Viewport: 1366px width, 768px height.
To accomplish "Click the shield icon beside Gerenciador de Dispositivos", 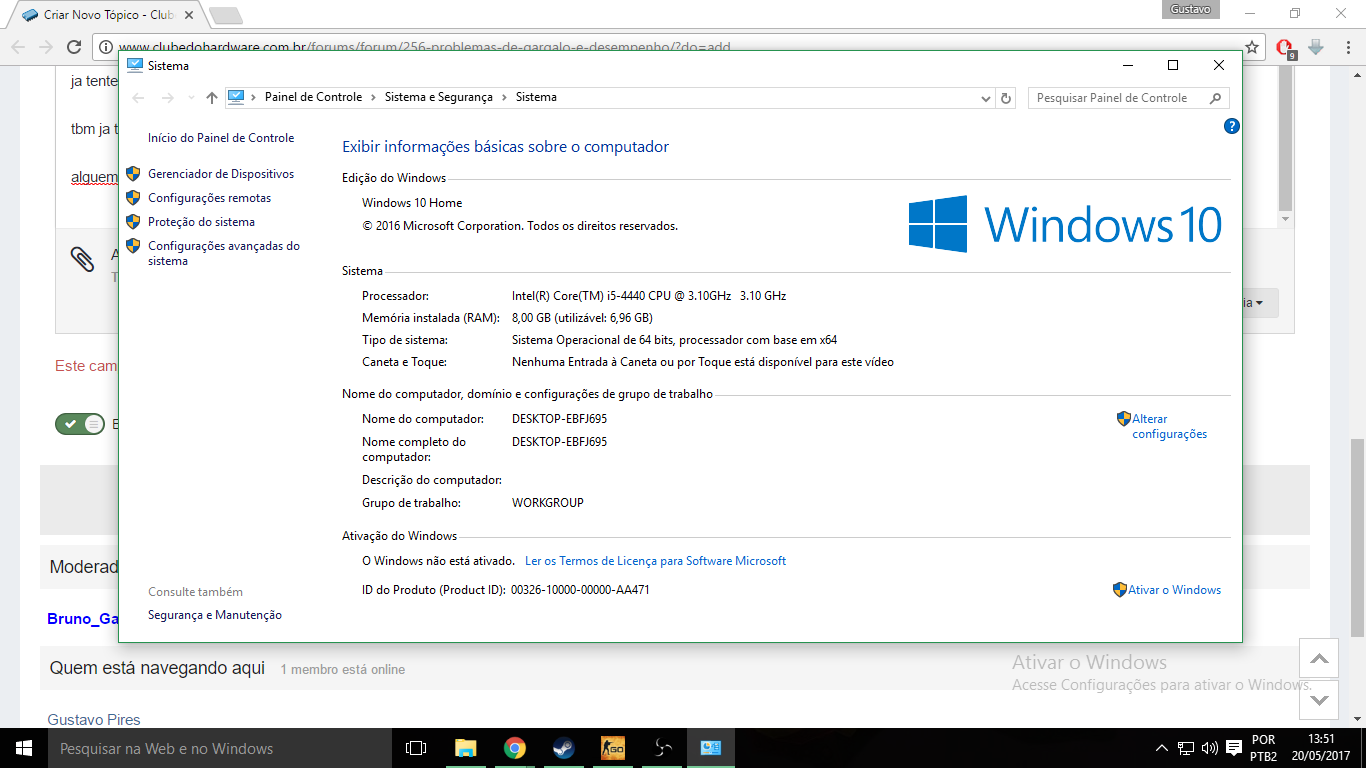I will pyautogui.click(x=133, y=174).
